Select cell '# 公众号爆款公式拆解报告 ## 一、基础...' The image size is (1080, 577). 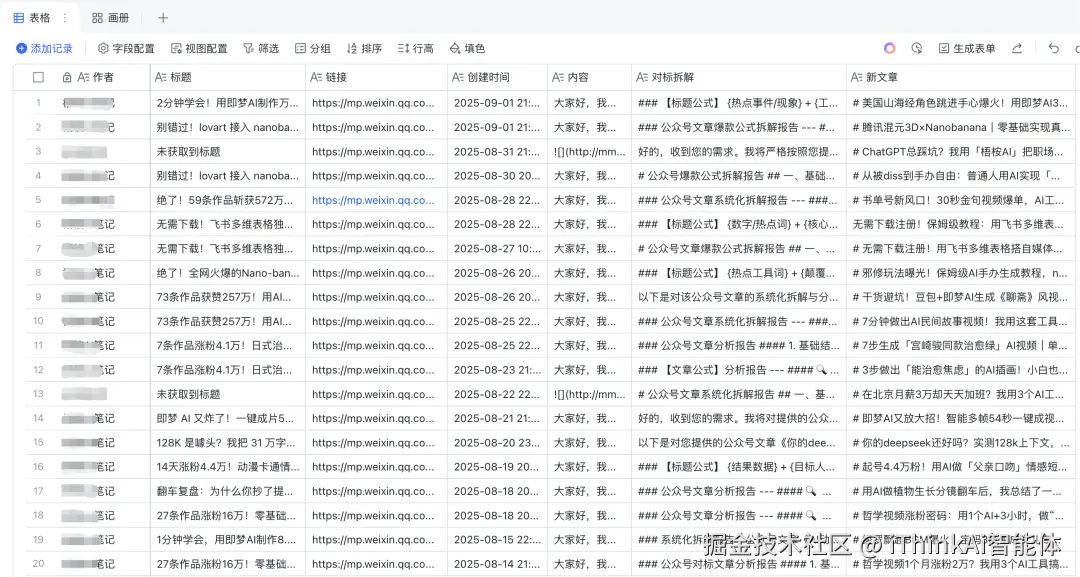(x=738, y=176)
